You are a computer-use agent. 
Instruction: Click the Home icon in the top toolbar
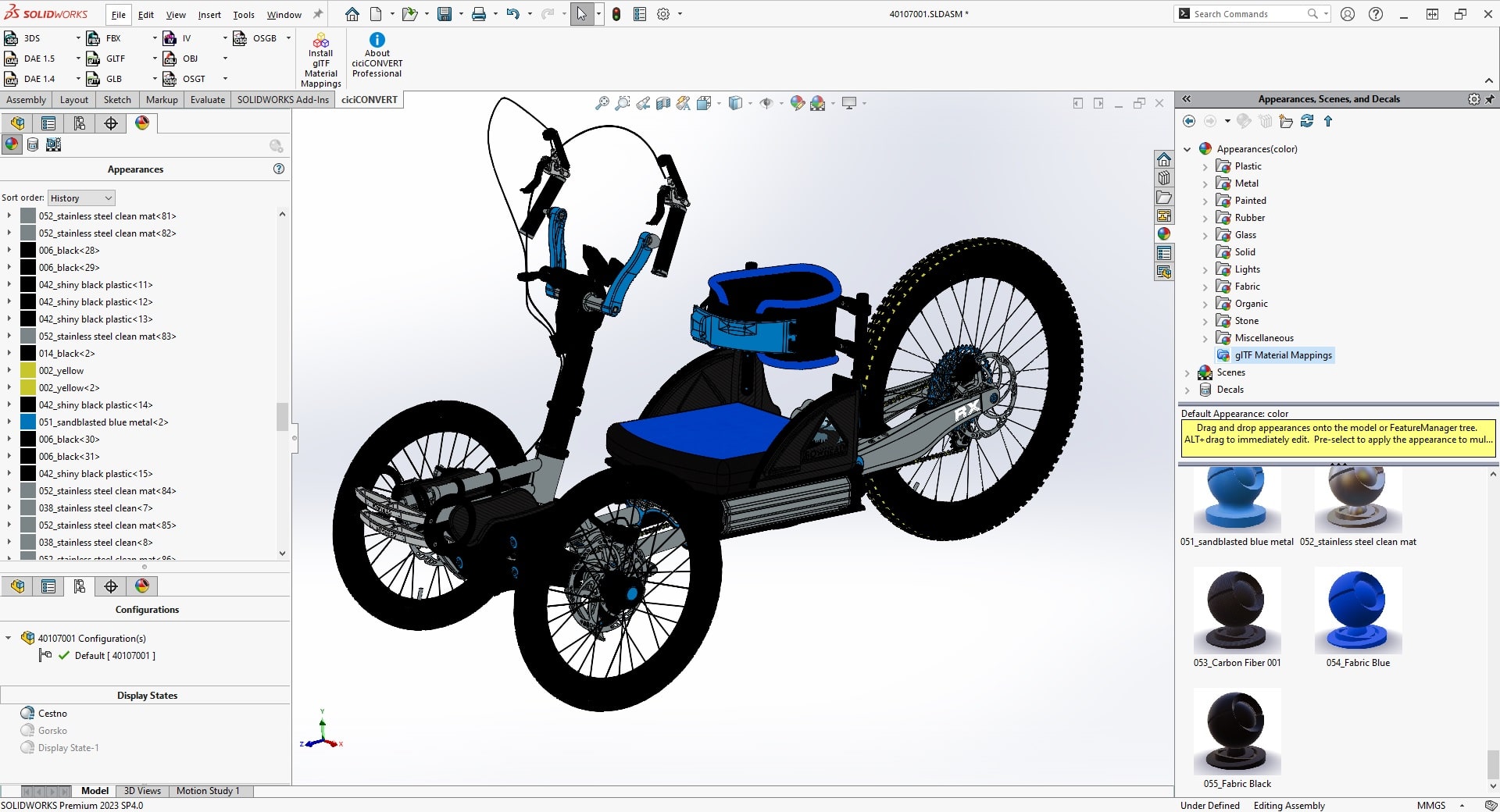(352, 14)
